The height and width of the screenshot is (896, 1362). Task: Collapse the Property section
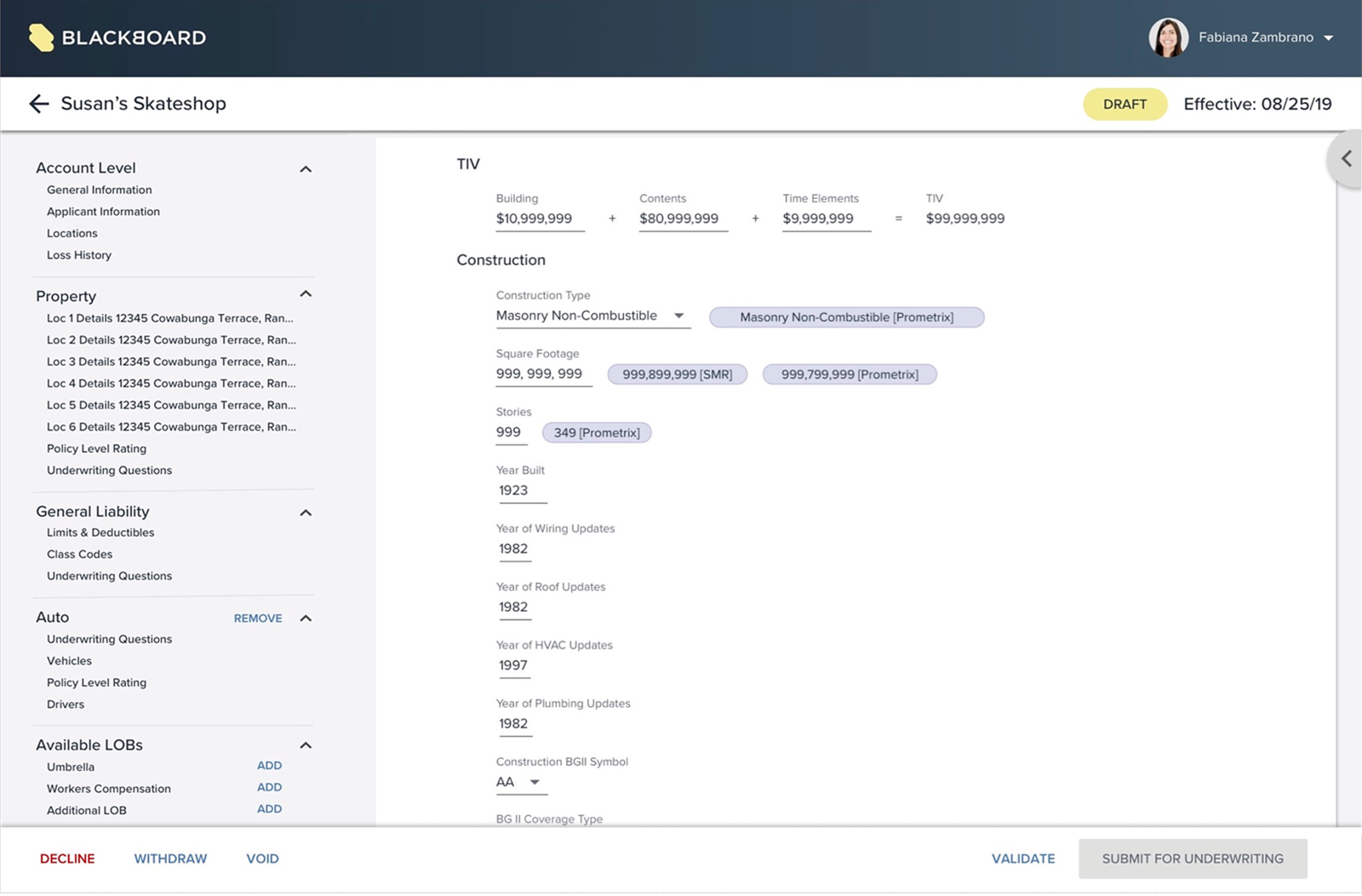(306, 294)
